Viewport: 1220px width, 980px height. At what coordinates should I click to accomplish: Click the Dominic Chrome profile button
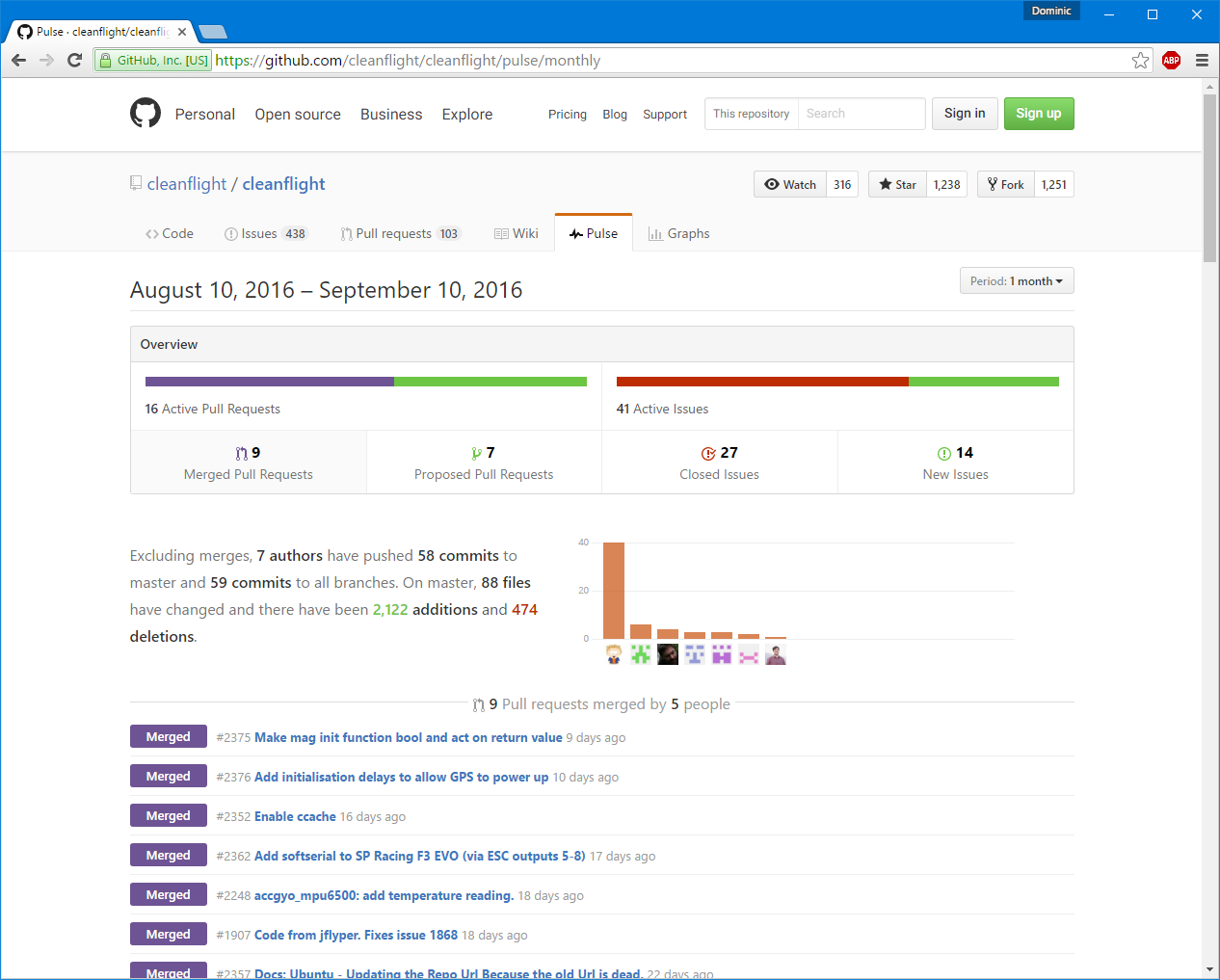(x=1051, y=11)
